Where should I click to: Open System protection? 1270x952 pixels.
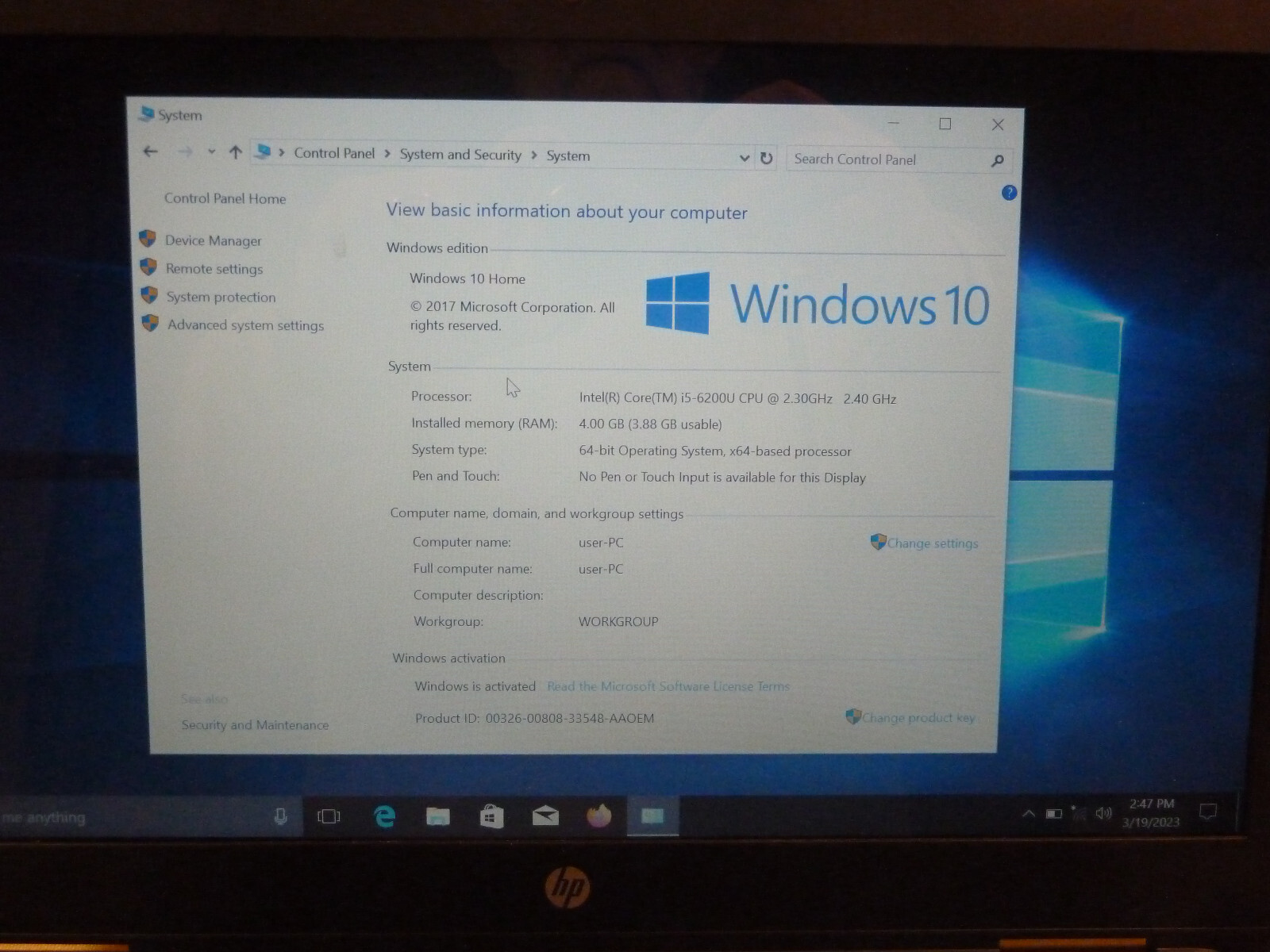(x=221, y=297)
